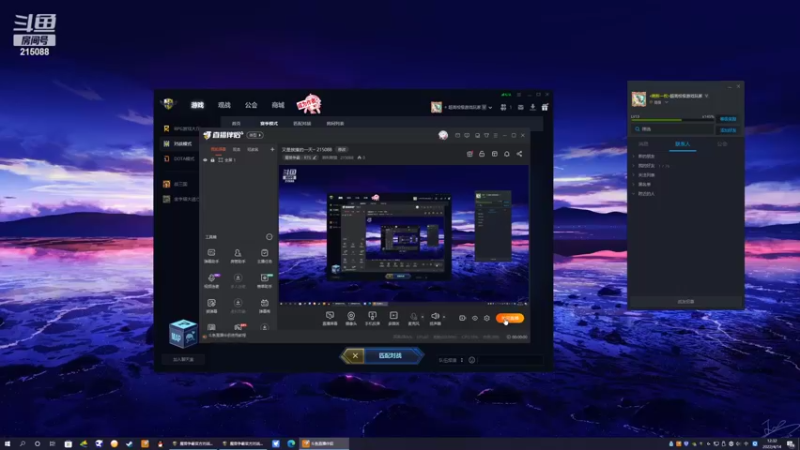
Task: Click the 直播伴侣 logo in stream window
Action: tap(222, 135)
